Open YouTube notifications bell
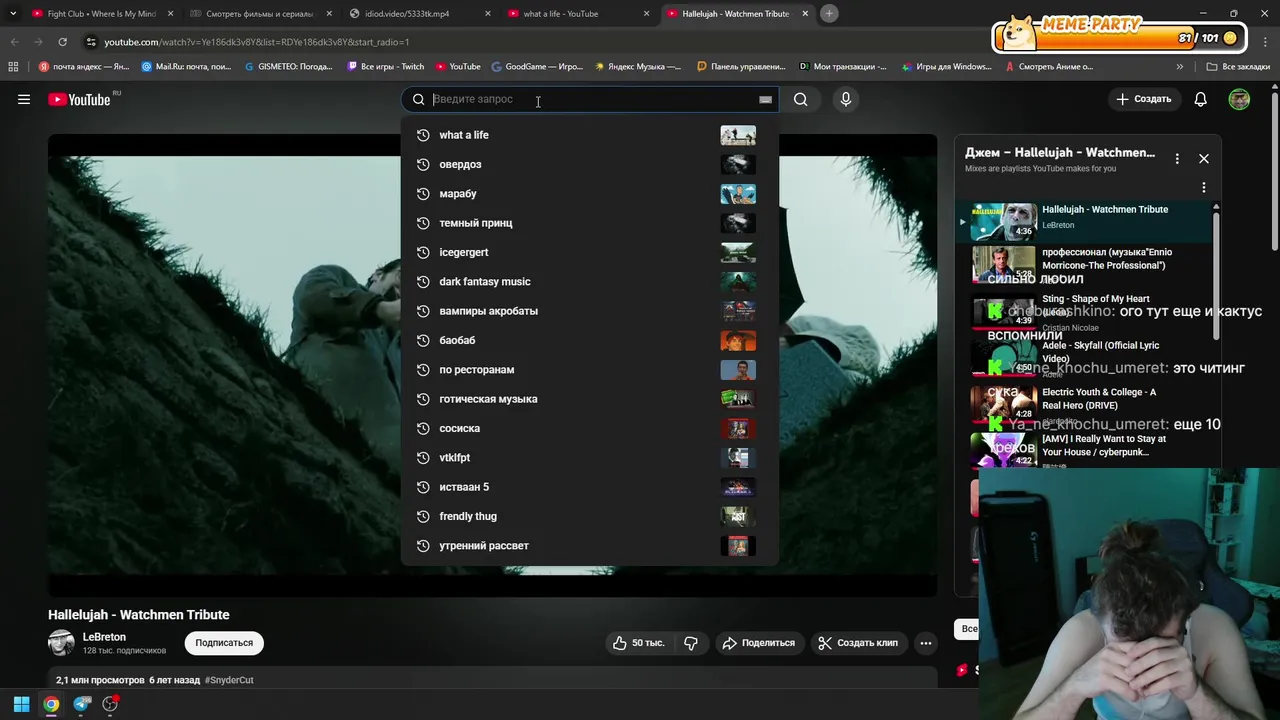The image size is (1280, 720). pyautogui.click(x=1200, y=99)
